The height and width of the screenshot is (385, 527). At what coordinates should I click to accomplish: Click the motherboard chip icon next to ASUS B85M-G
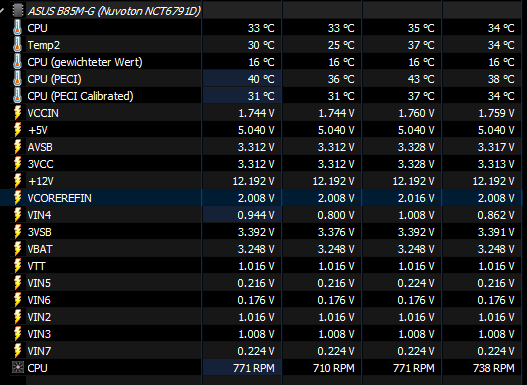tap(18, 10)
